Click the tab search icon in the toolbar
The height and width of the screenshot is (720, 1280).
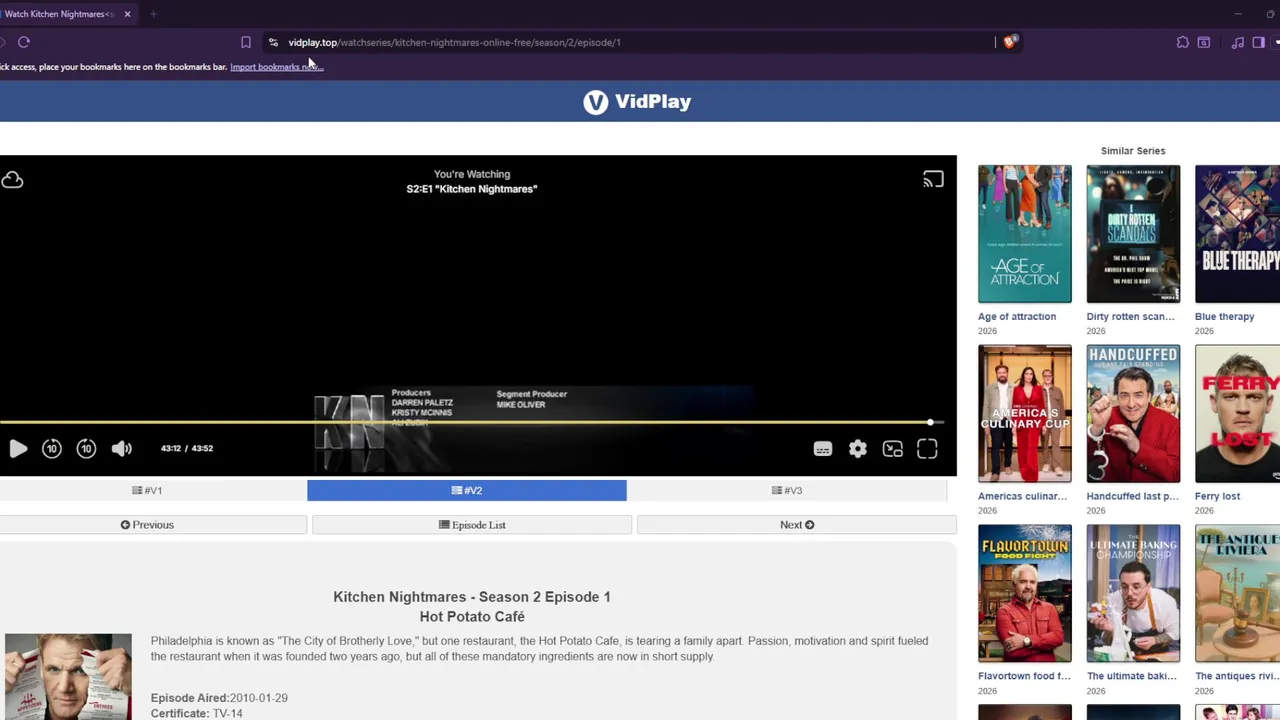tap(1204, 42)
